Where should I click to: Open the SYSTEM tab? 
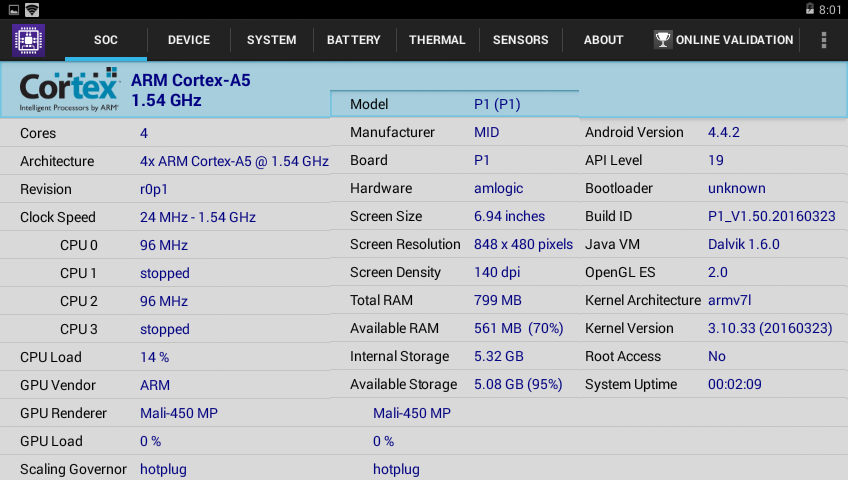(271, 40)
